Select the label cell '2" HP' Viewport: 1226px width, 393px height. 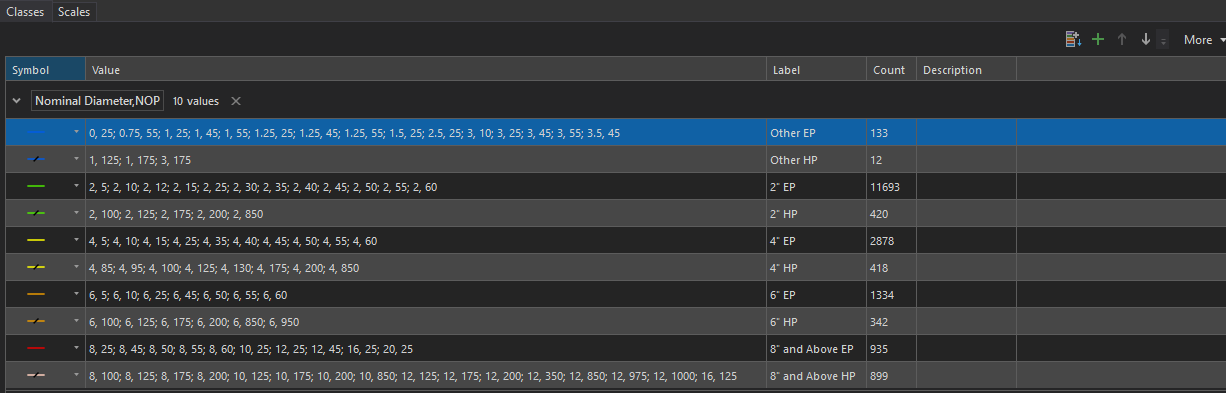pyautogui.click(x=816, y=213)
